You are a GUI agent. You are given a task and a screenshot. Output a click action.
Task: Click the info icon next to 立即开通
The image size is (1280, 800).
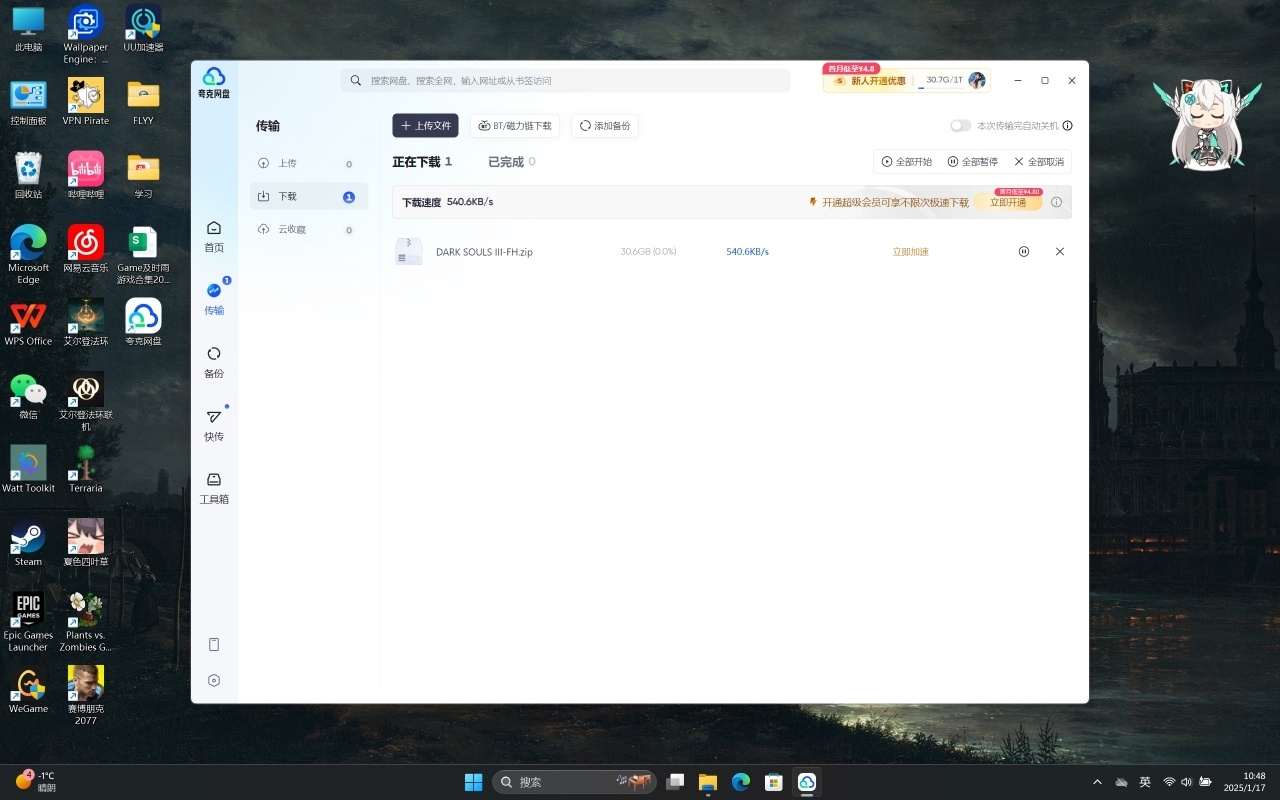coord(1056,202)
